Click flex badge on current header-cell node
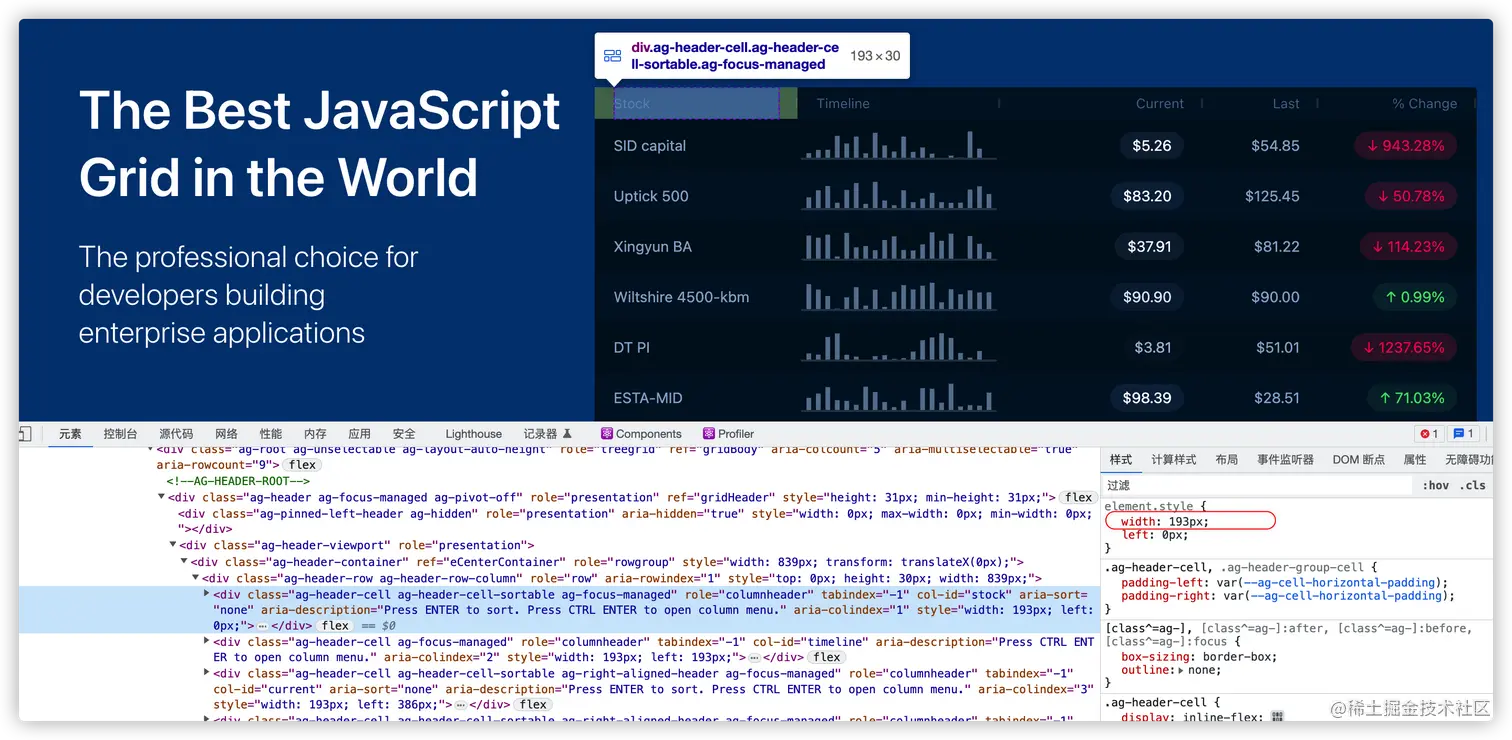 tap(533, 704)
